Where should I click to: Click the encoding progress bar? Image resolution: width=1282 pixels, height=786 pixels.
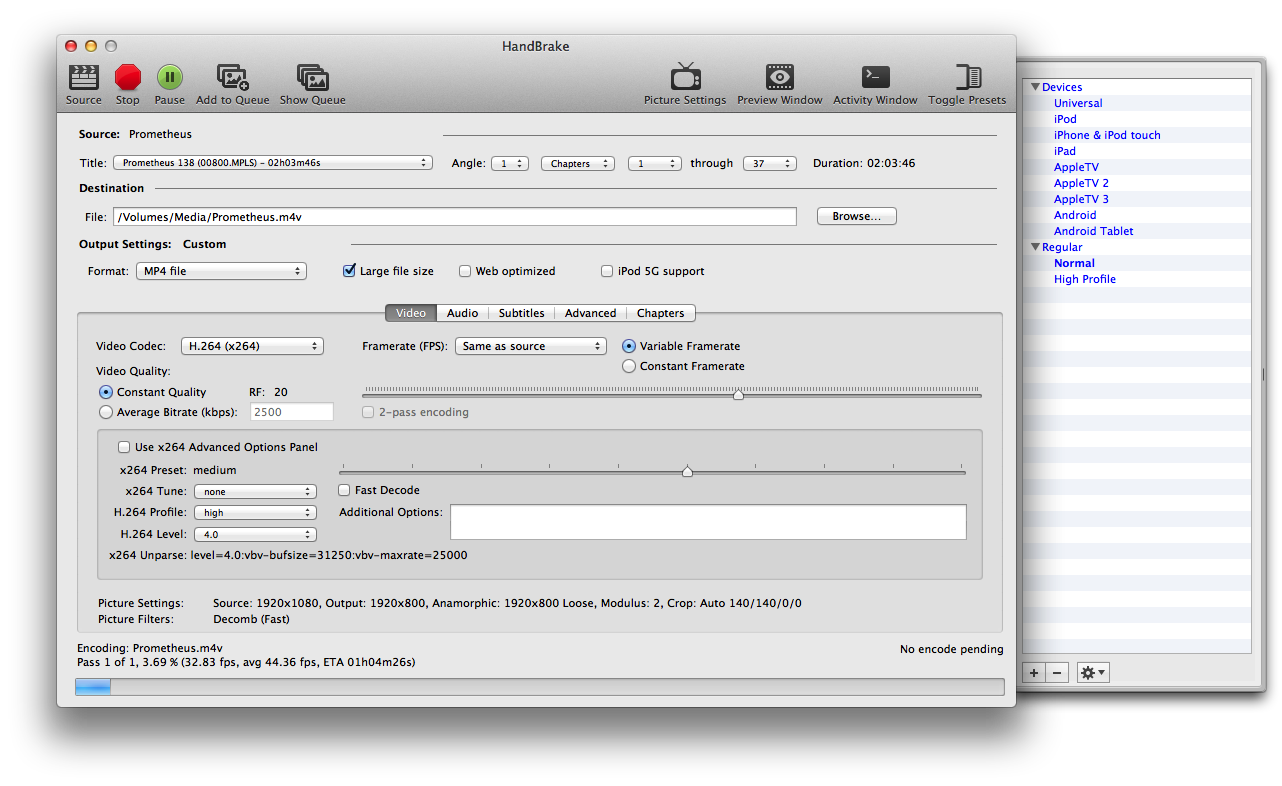pos(540,687)
